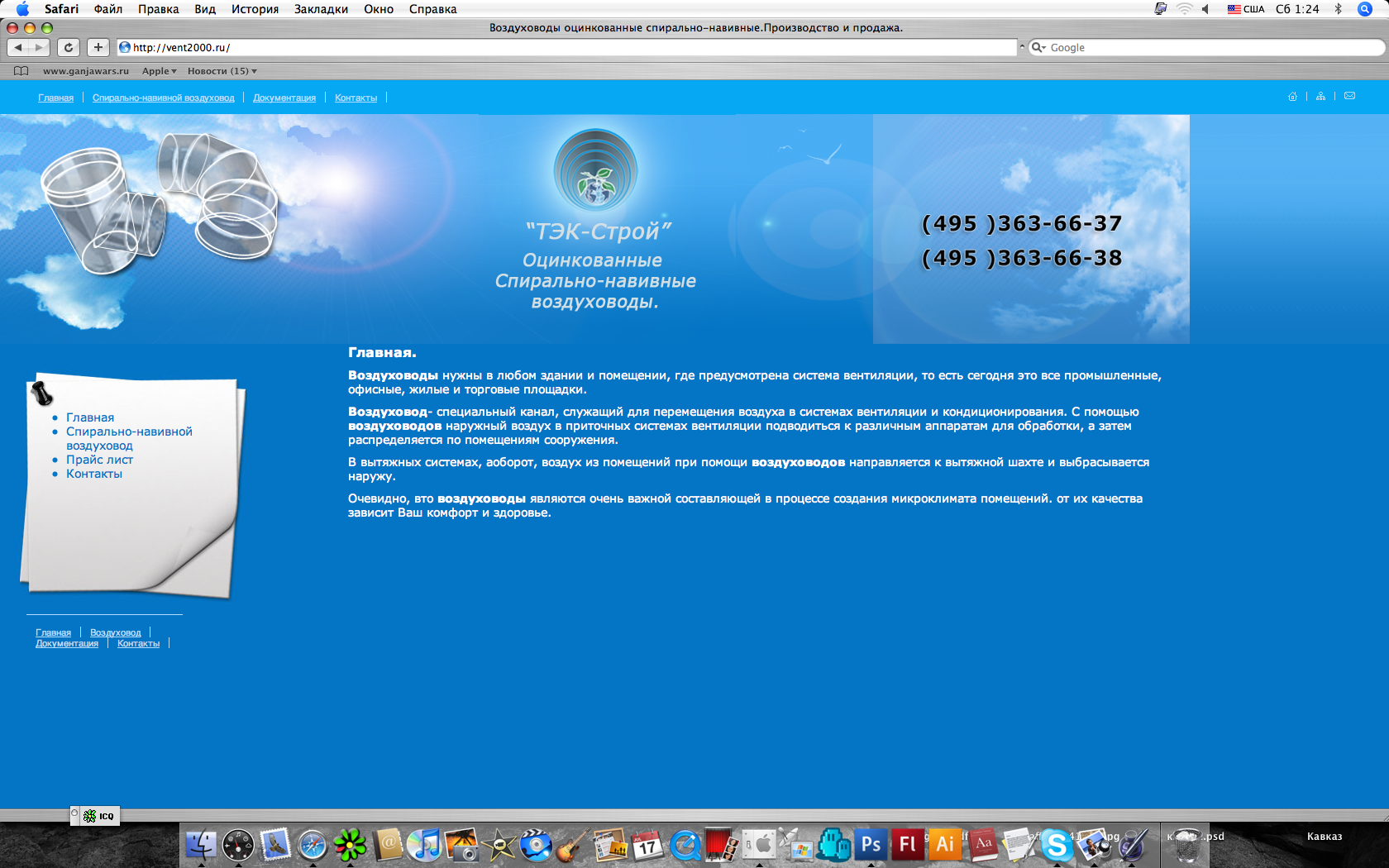
Task: Open the Apple bookmarks folder dropdown
Action: coord(158,71)
